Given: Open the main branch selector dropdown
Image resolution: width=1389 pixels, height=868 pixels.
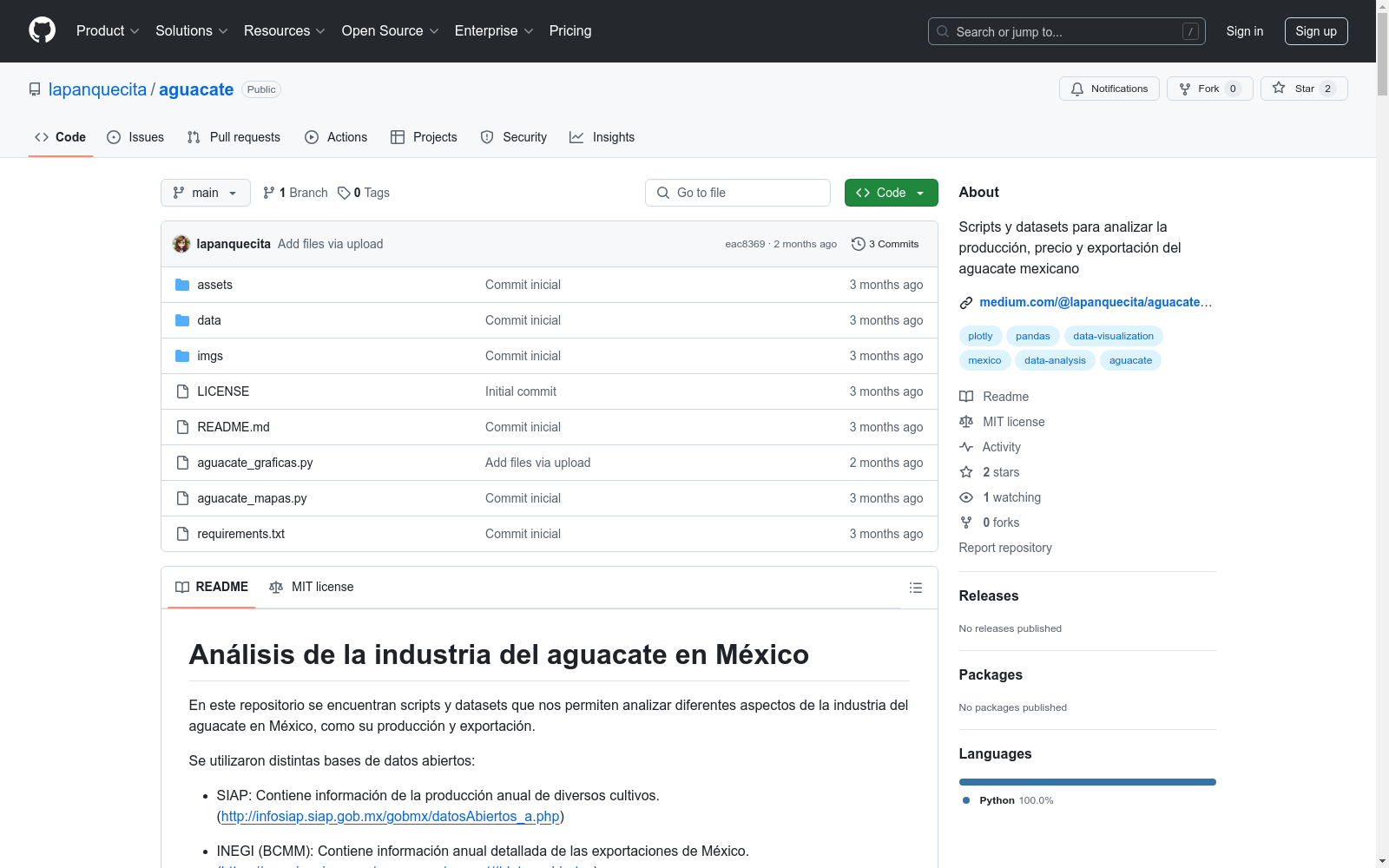Looking at the screenshot, I should tap(206, 193).
